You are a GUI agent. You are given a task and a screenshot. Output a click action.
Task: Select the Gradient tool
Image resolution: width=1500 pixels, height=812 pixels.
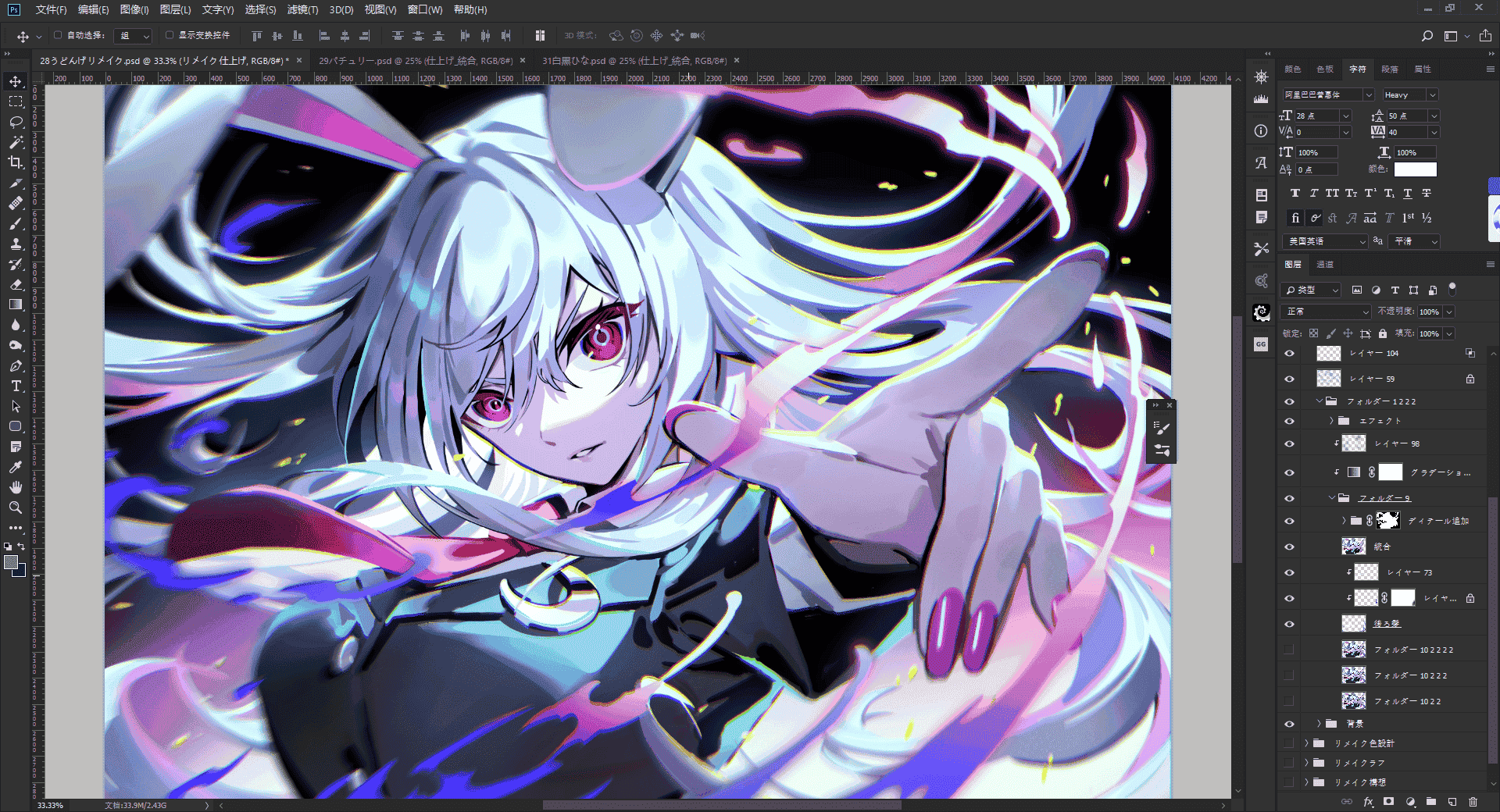pyautogui.click(x=16, y=304)
